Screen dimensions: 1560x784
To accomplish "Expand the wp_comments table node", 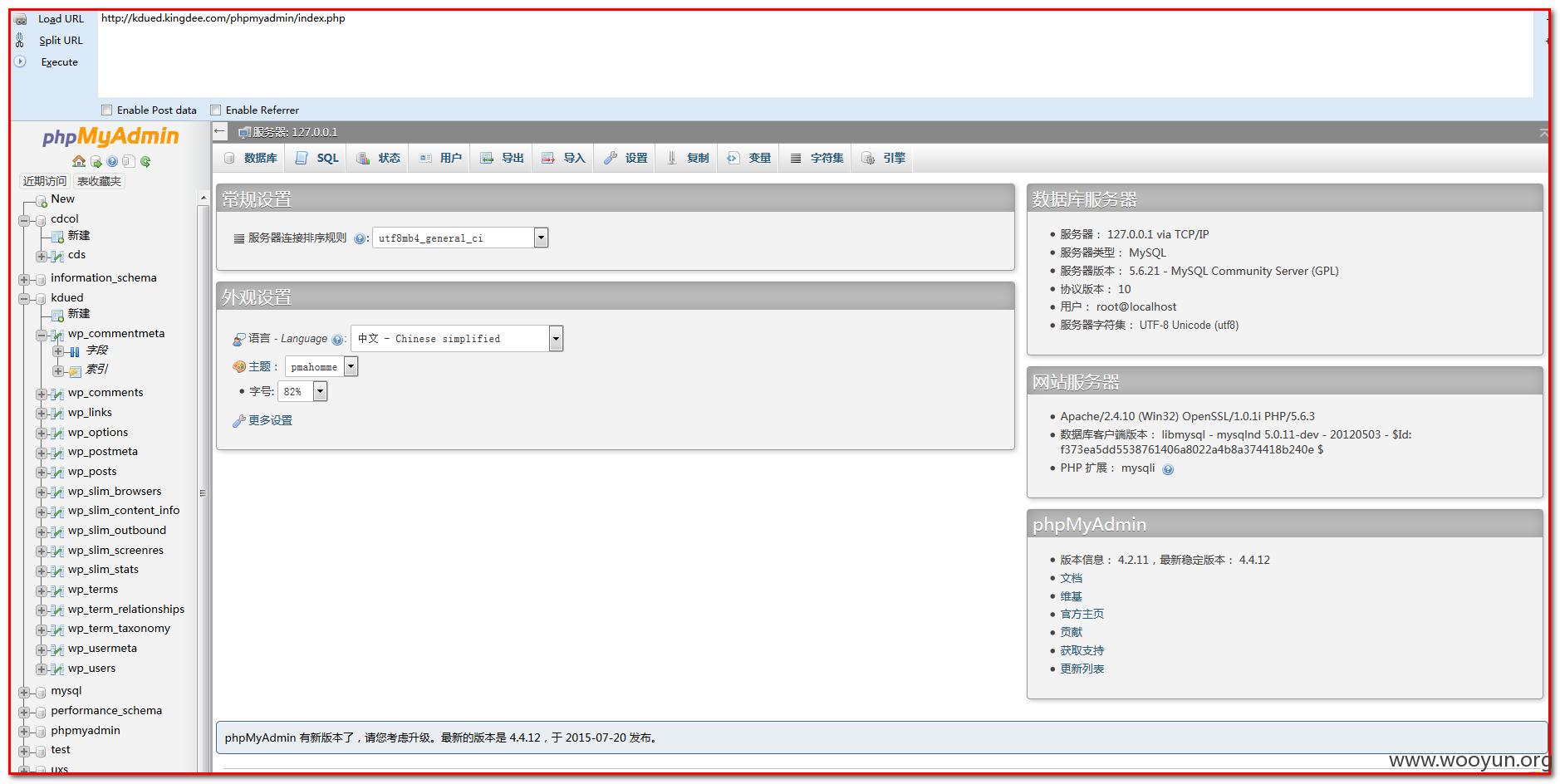I will (41, 394).
